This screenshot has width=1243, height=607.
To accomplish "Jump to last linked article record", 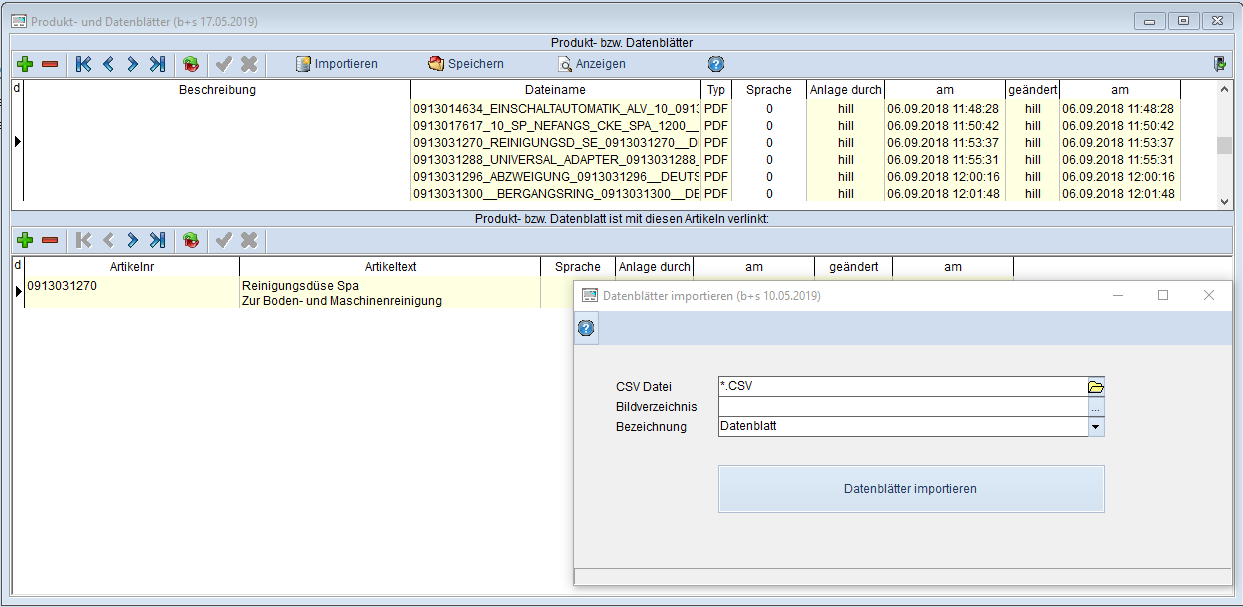I will pyautogui.click(x=157, y=240).
